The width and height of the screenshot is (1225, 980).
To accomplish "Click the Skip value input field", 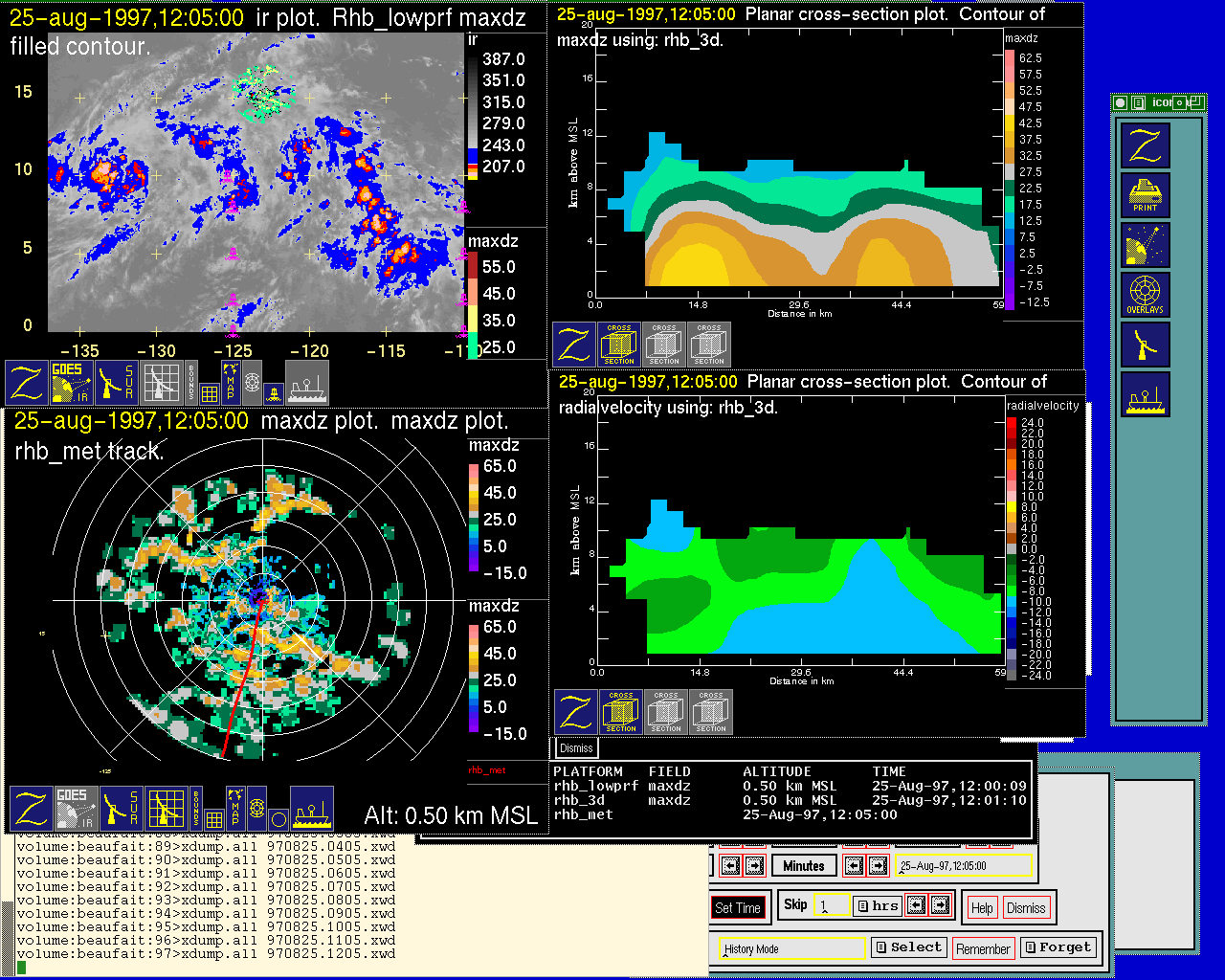I will [831, 905].
